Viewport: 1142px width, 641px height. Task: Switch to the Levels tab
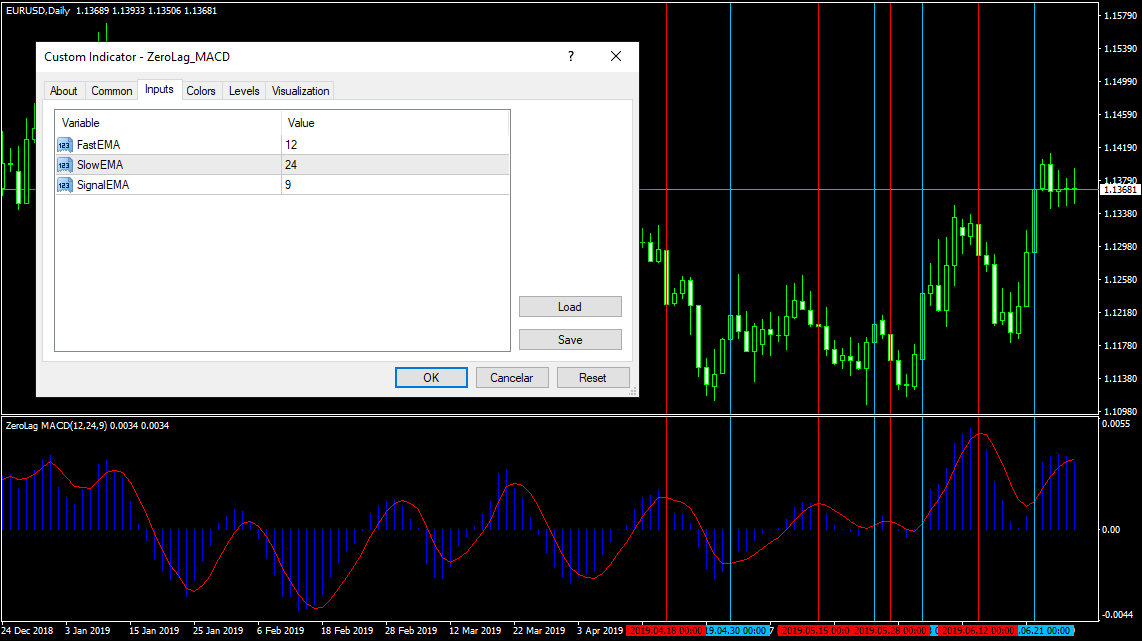tap(244, 91)
